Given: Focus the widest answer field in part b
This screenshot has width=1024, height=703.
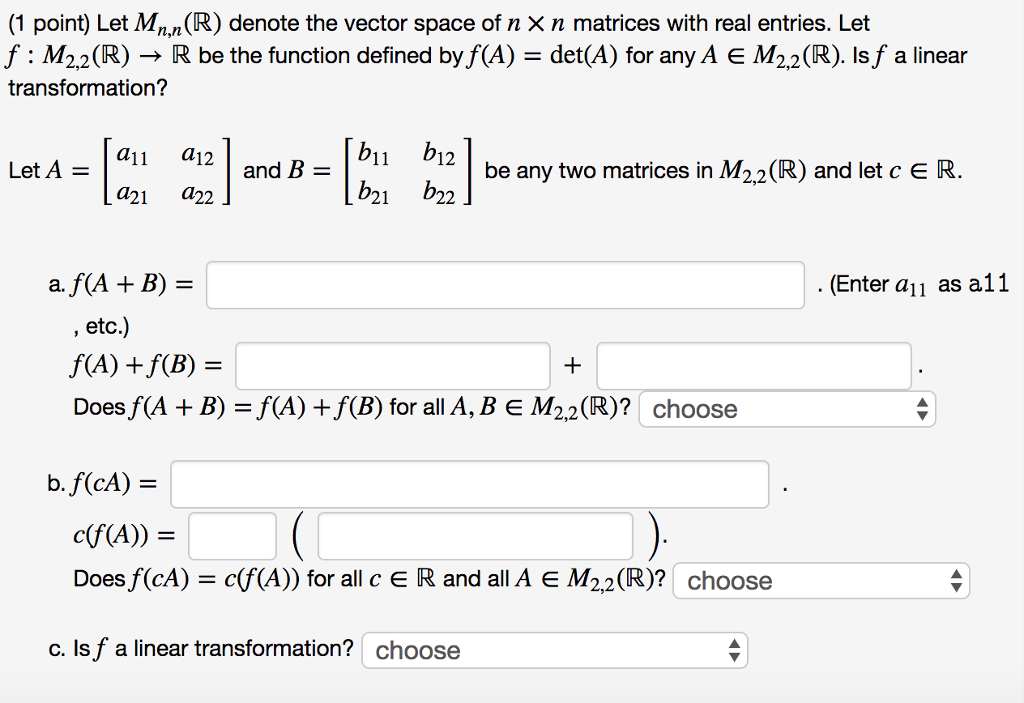Looking at the screenshot, I should coord(468,483).
